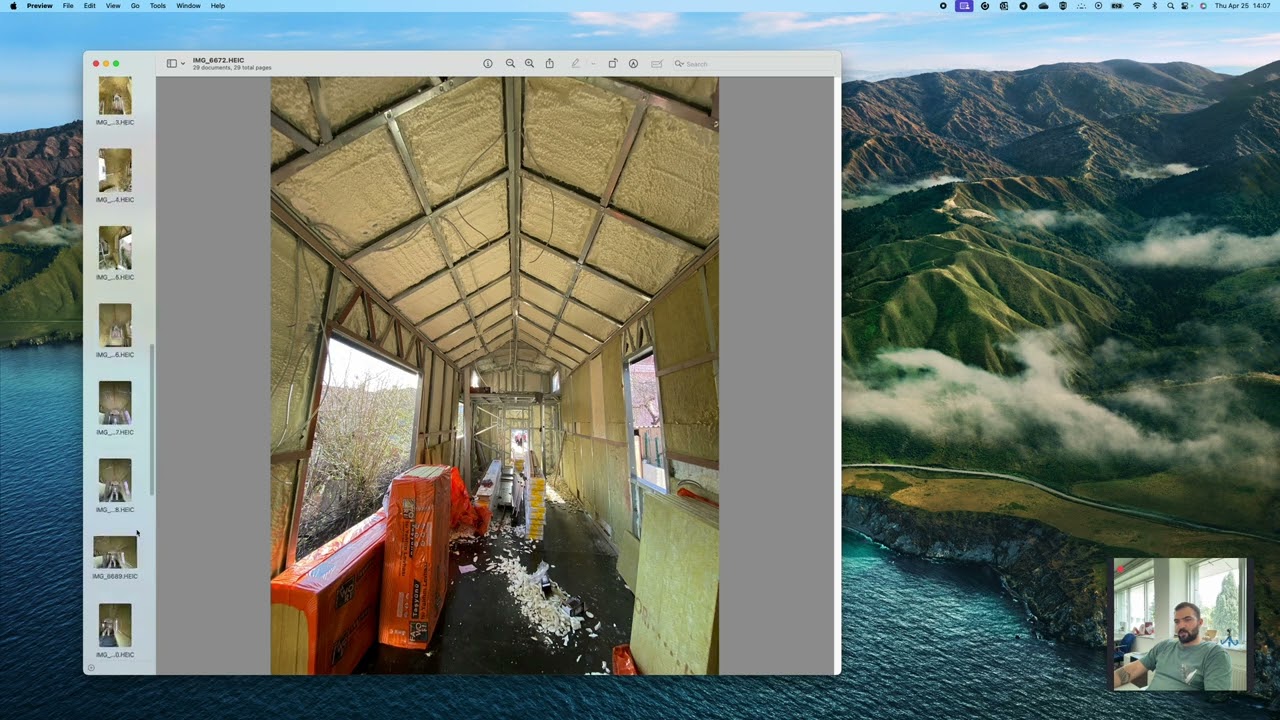Open the Tools menu
The image size is (1280, 720).
point(158,6)
